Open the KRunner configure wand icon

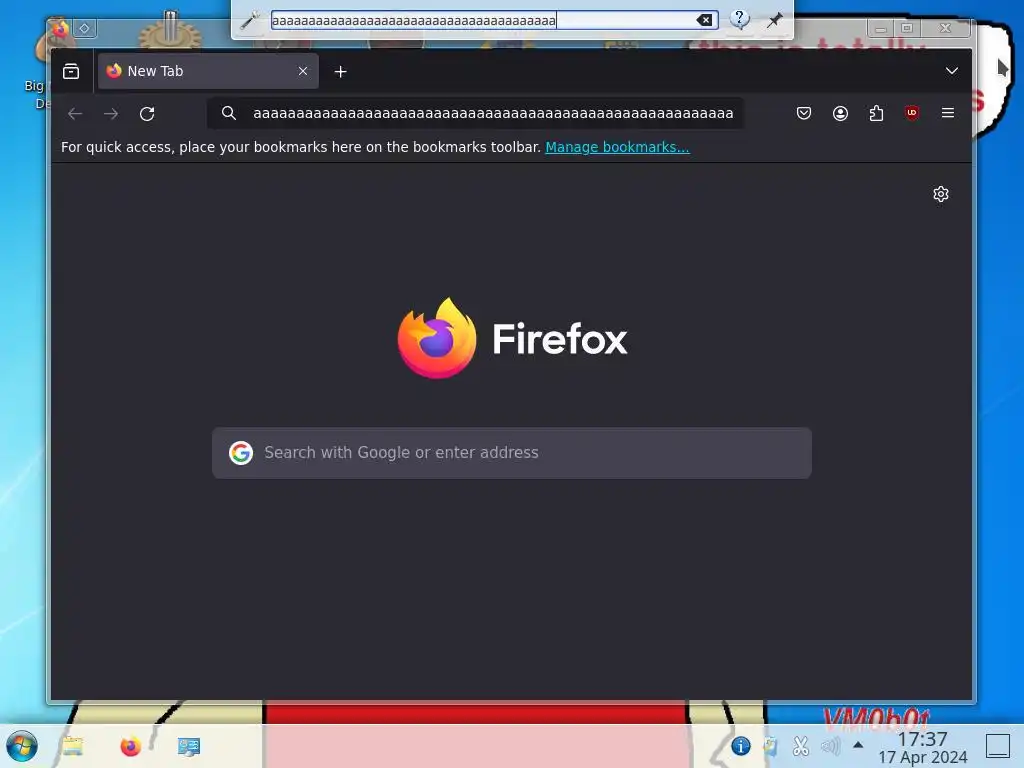point(249,20)
